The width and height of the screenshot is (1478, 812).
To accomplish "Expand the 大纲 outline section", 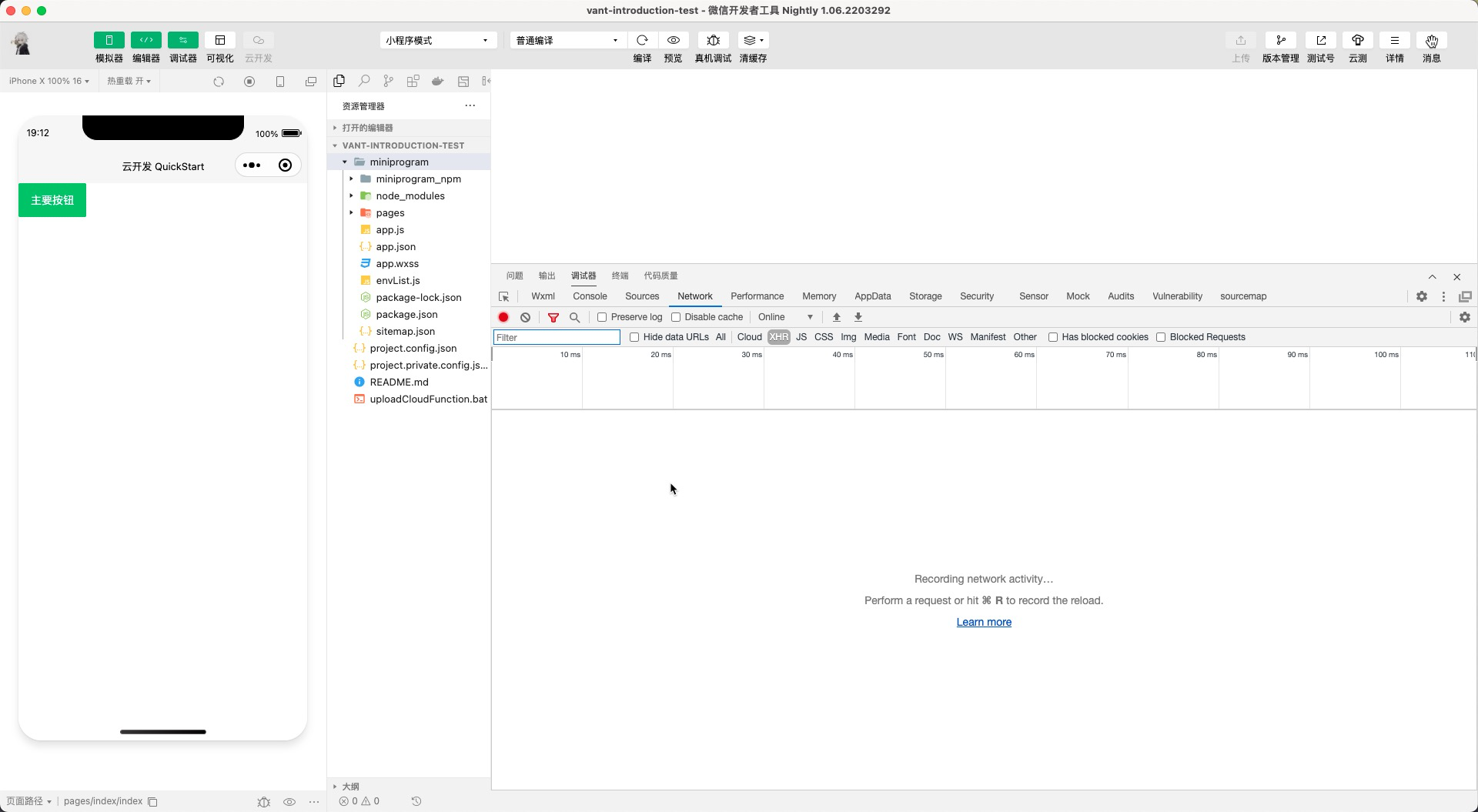I will pyautogui.click(x=409, y=787).
